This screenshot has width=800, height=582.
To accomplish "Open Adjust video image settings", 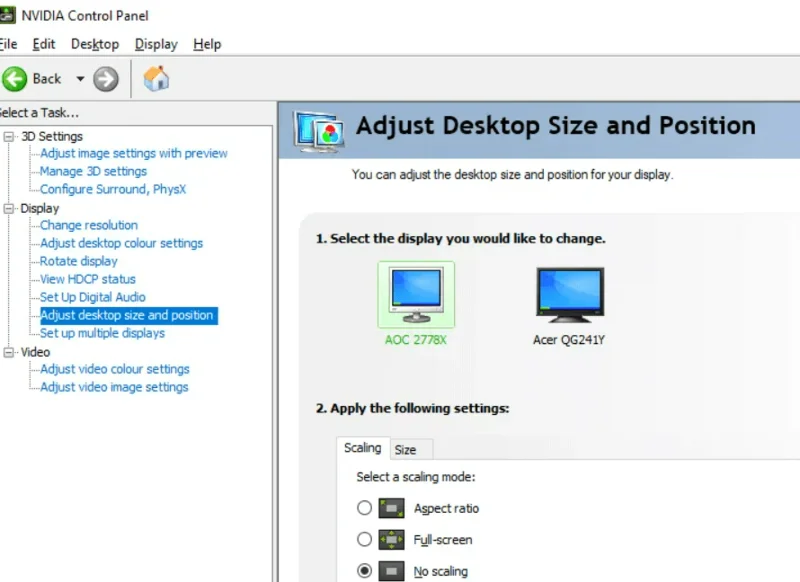I will click(114, 387).
